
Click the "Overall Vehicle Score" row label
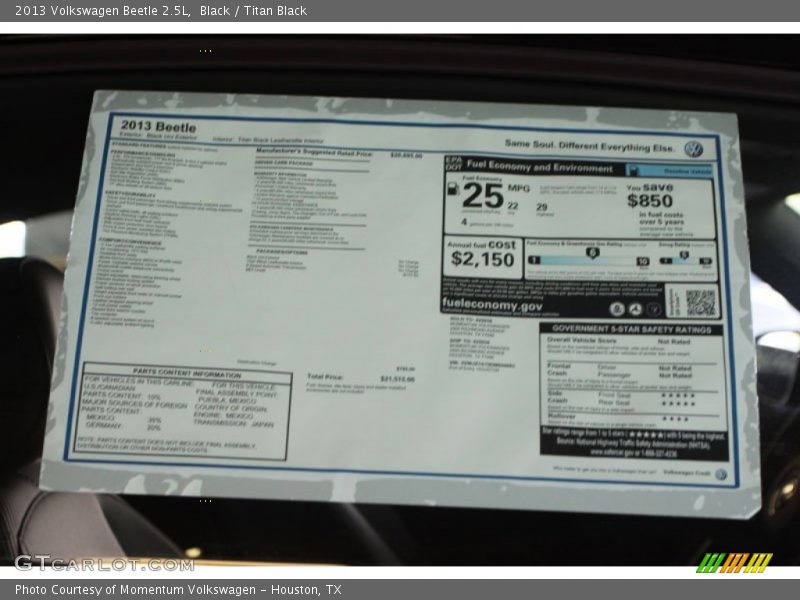(x=582, y=340)
